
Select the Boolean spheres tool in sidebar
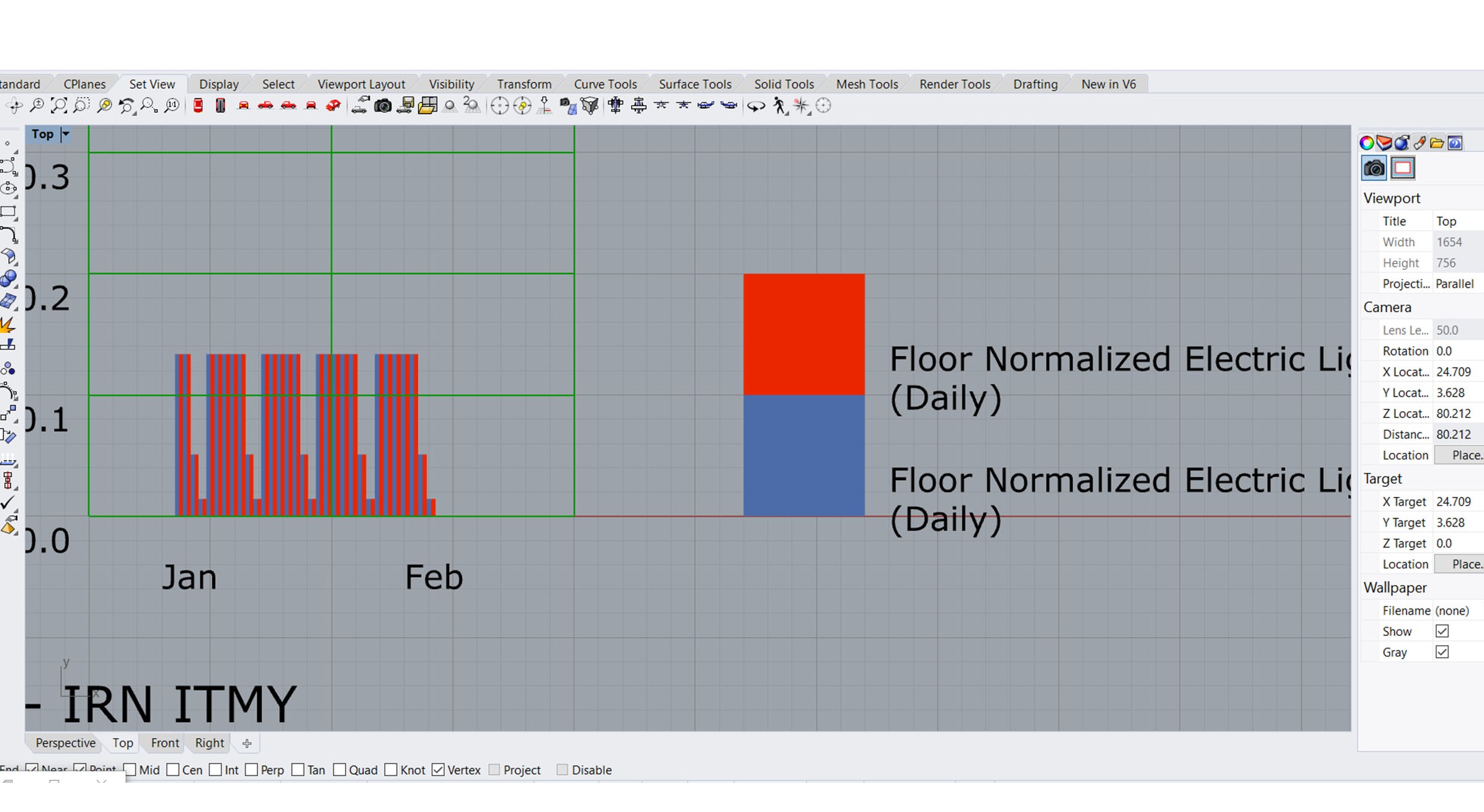point(9,278)
